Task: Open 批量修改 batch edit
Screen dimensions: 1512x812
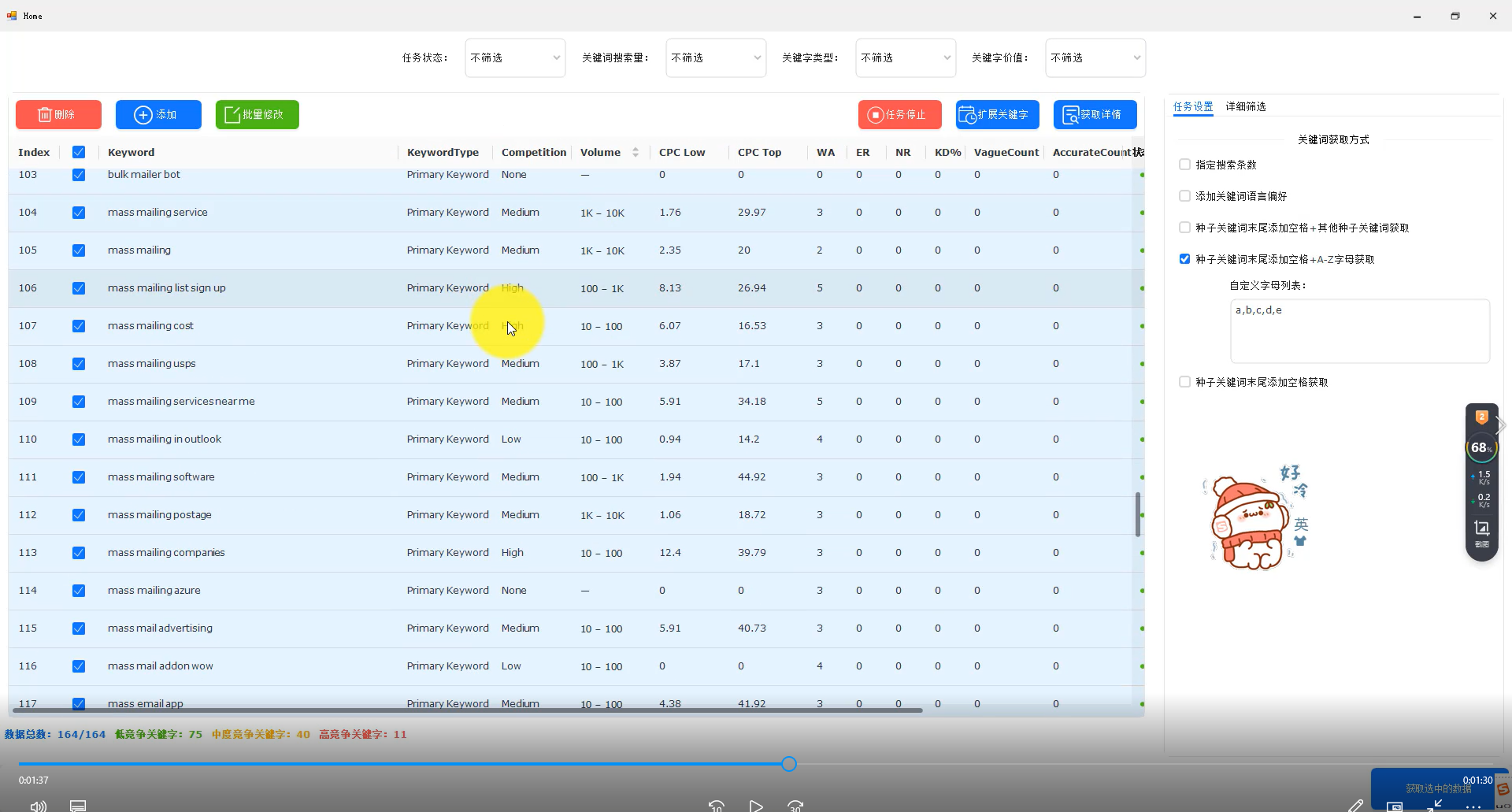Action: 257,115
